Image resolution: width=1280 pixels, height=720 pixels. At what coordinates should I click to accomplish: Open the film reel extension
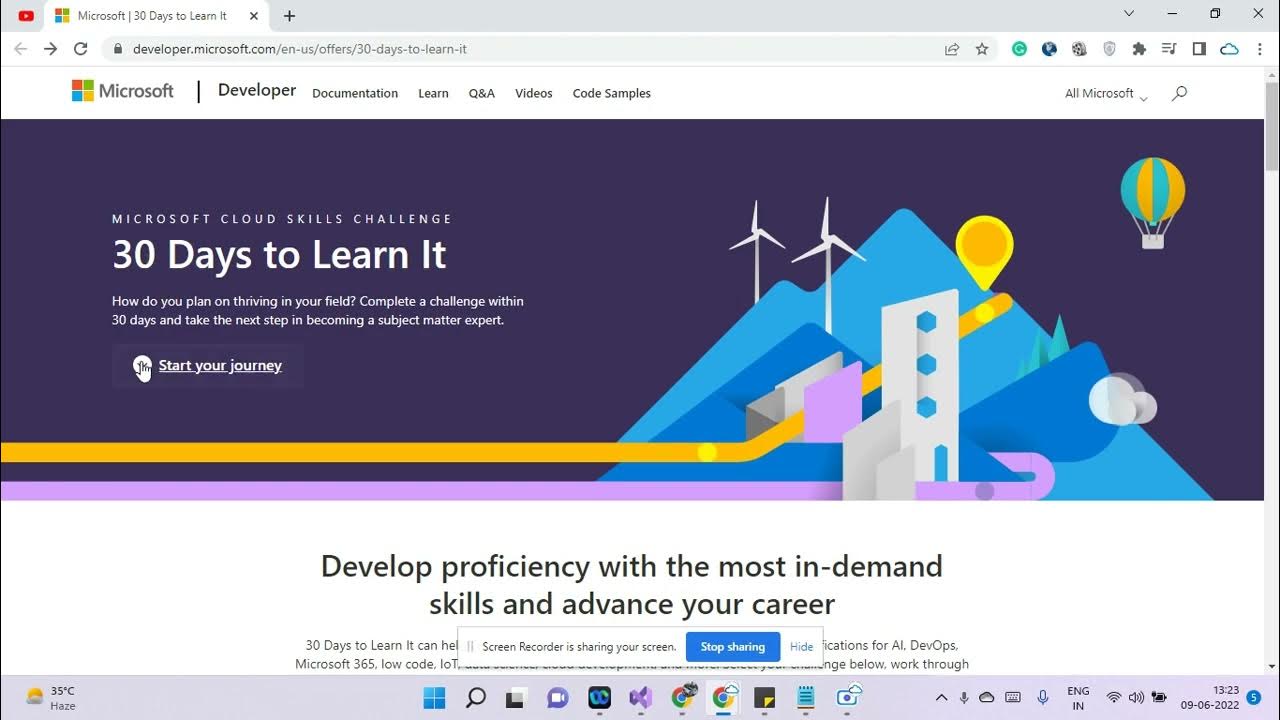(1079, 49)
